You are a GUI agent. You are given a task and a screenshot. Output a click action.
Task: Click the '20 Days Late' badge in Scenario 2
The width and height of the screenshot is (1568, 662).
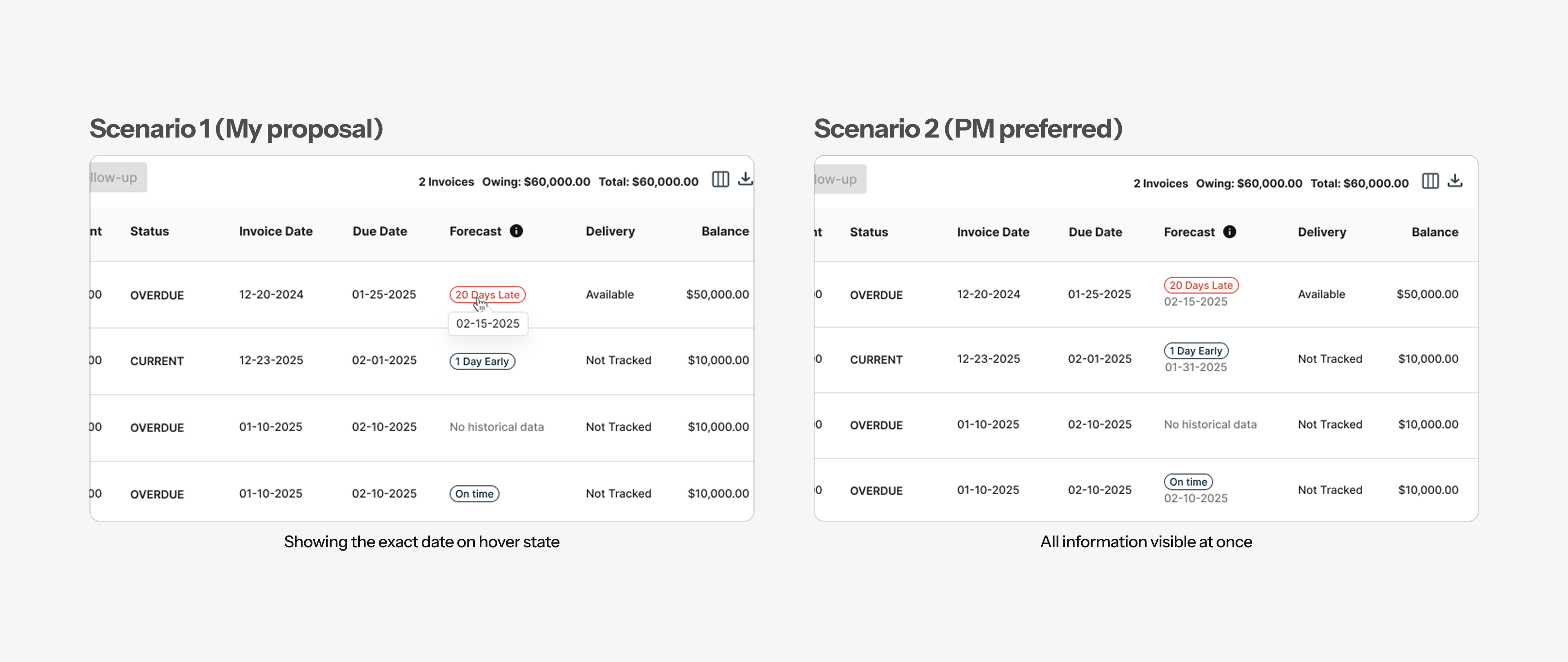[1200, 285]
